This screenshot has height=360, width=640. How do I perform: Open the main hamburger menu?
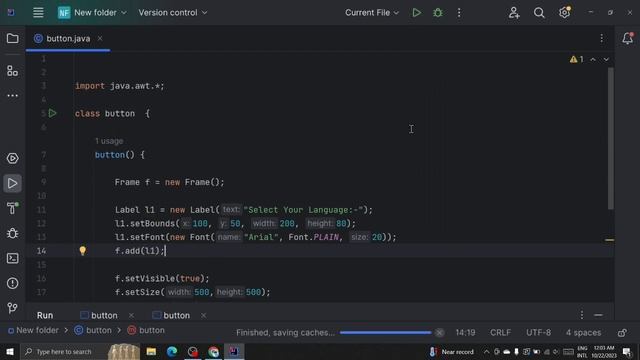(38, 13)
